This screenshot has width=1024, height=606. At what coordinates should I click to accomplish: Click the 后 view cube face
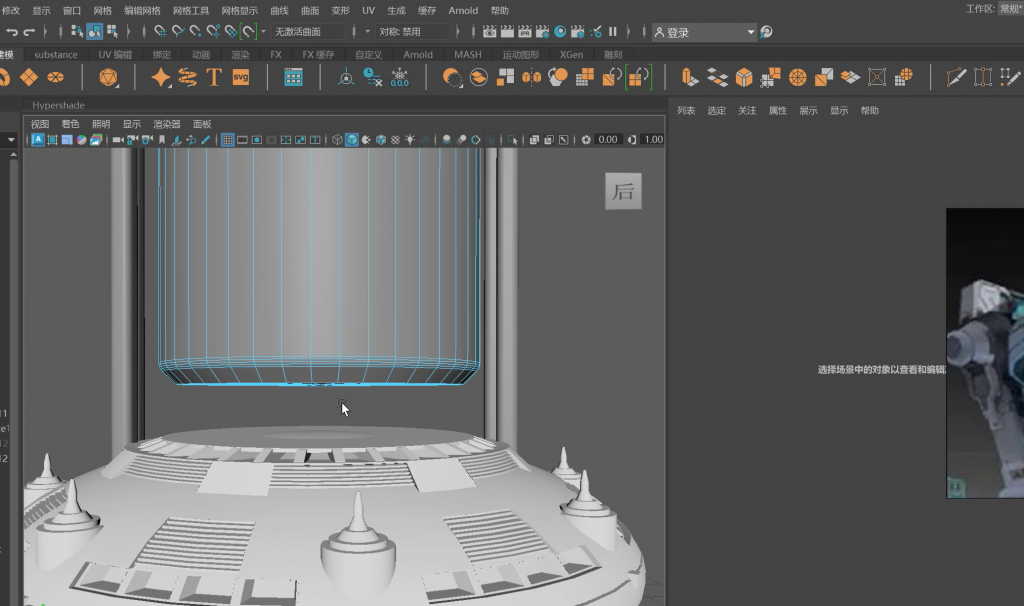[623, 191]
